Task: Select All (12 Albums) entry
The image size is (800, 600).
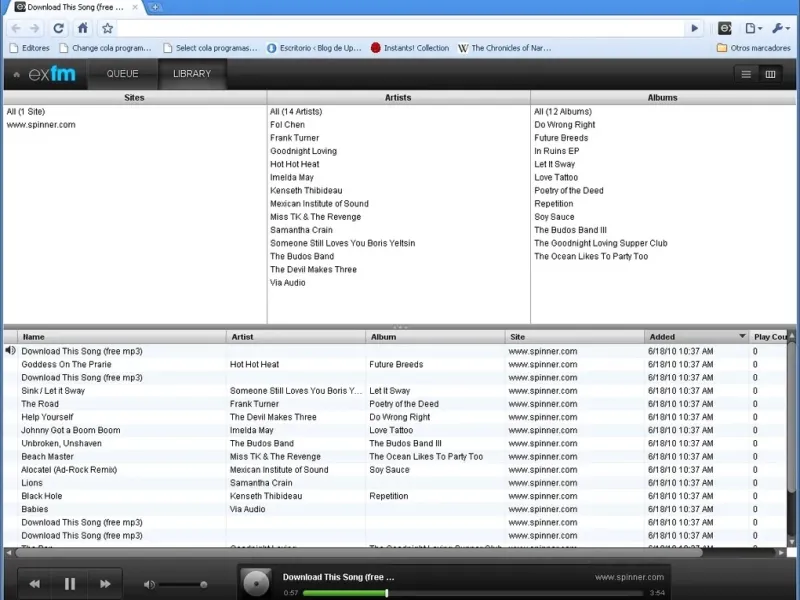Action: tap(563, 111)
